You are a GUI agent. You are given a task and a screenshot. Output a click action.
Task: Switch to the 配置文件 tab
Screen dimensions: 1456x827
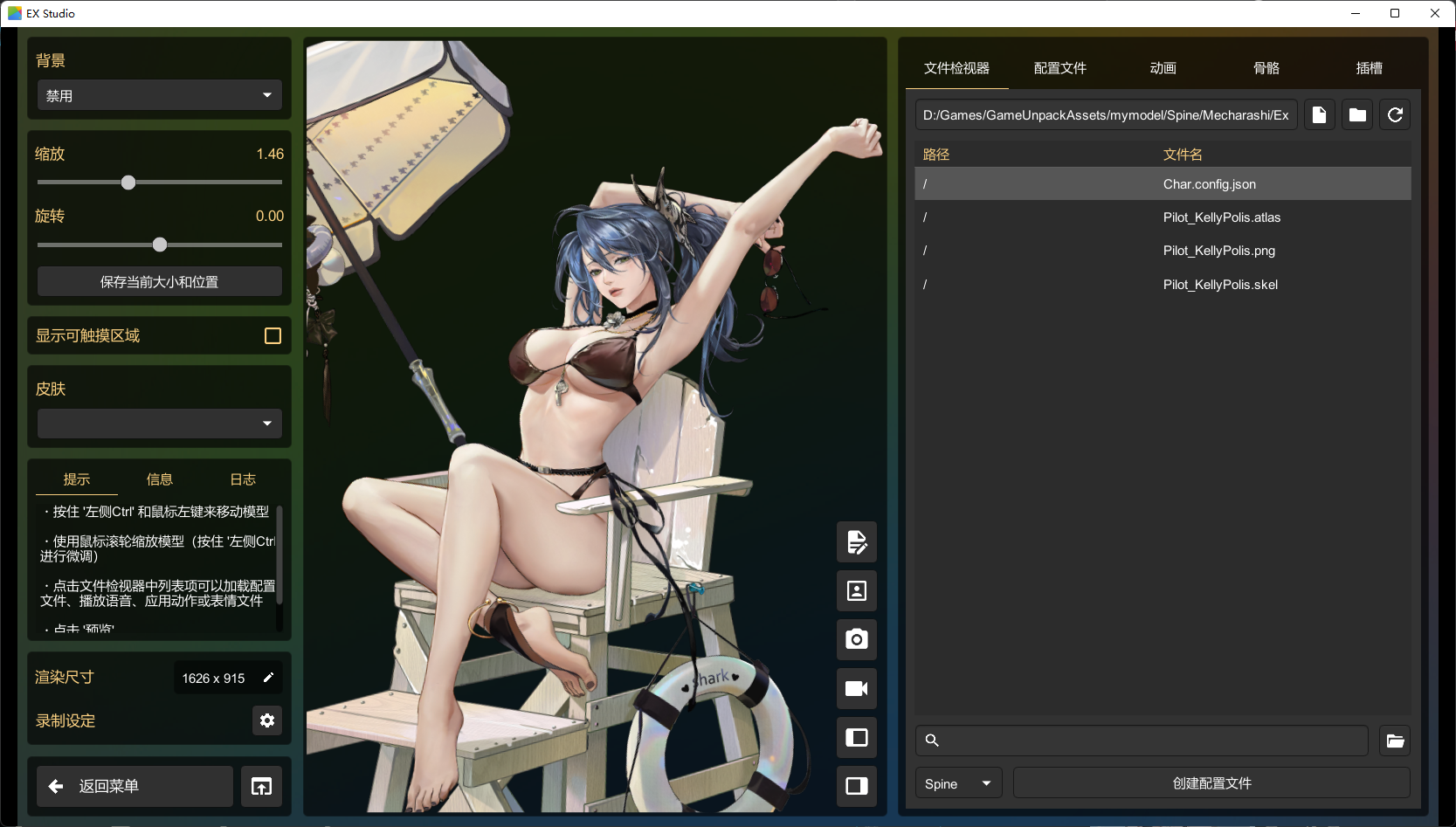(1059, 68)
